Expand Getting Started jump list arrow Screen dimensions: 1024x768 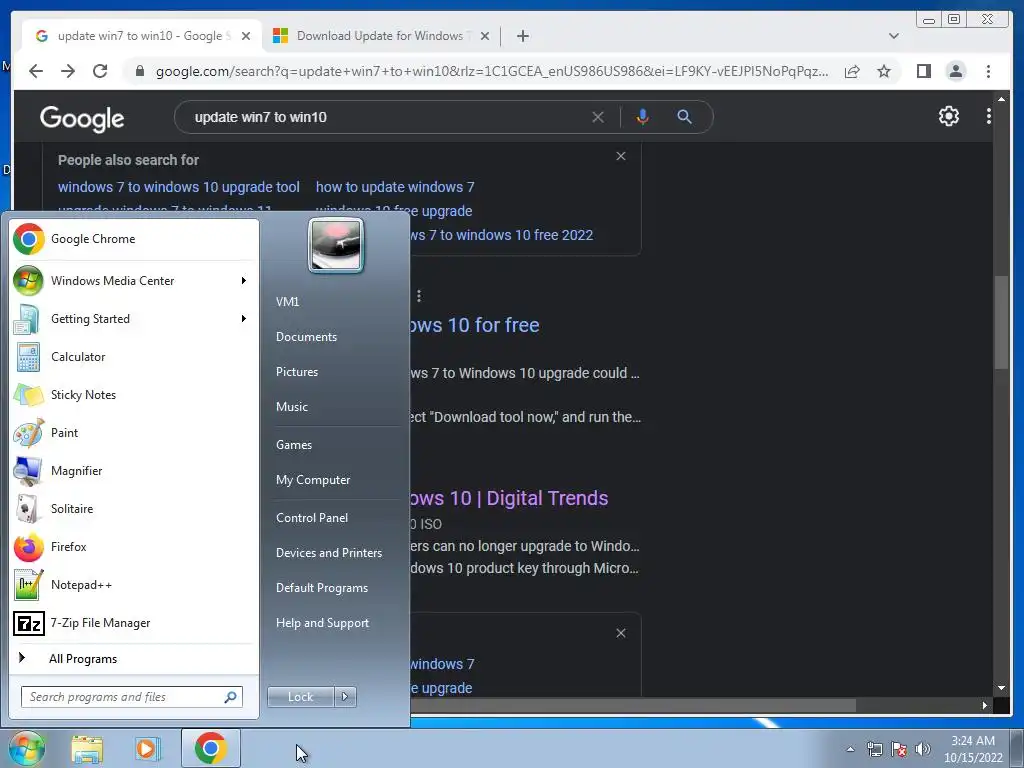click(244, 319)
